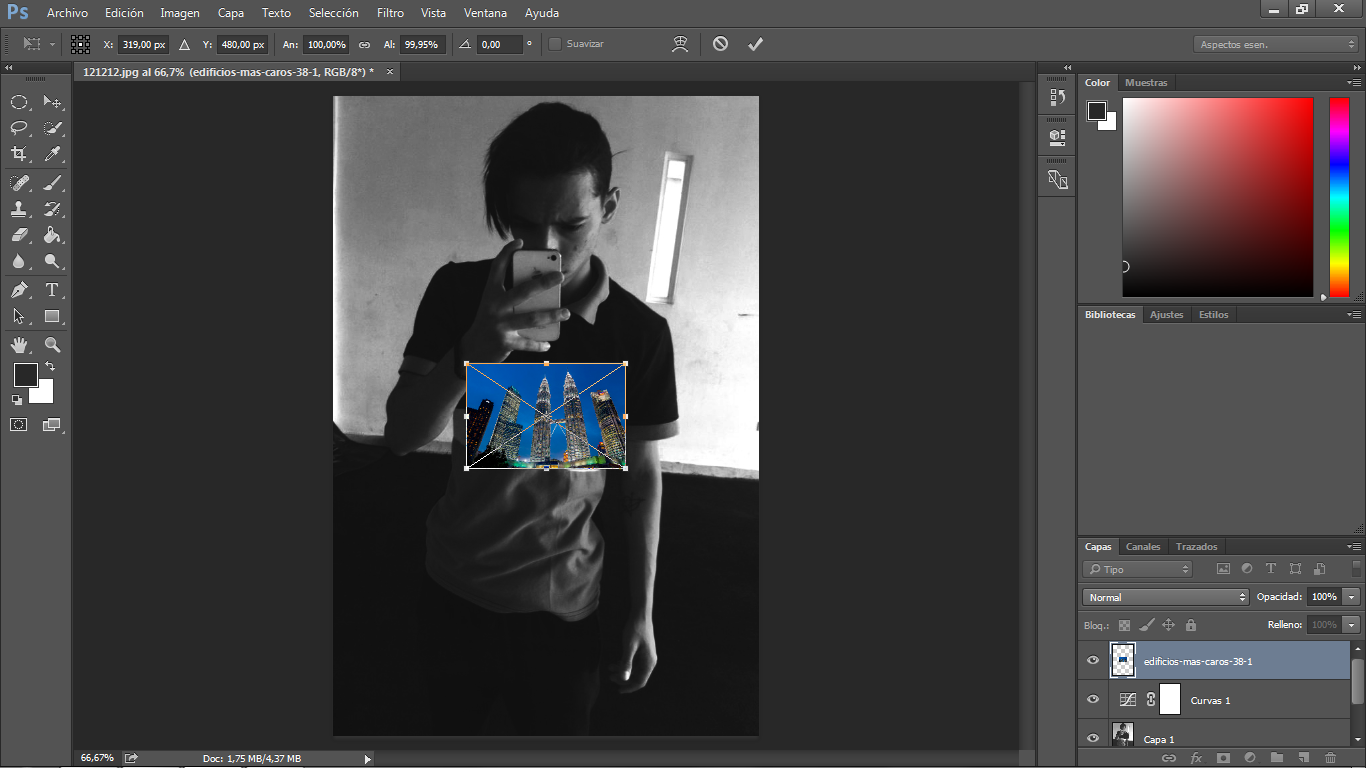Screen dimensions: 1366x768
Task: Add a layer mask
Action: [1223, 758]
